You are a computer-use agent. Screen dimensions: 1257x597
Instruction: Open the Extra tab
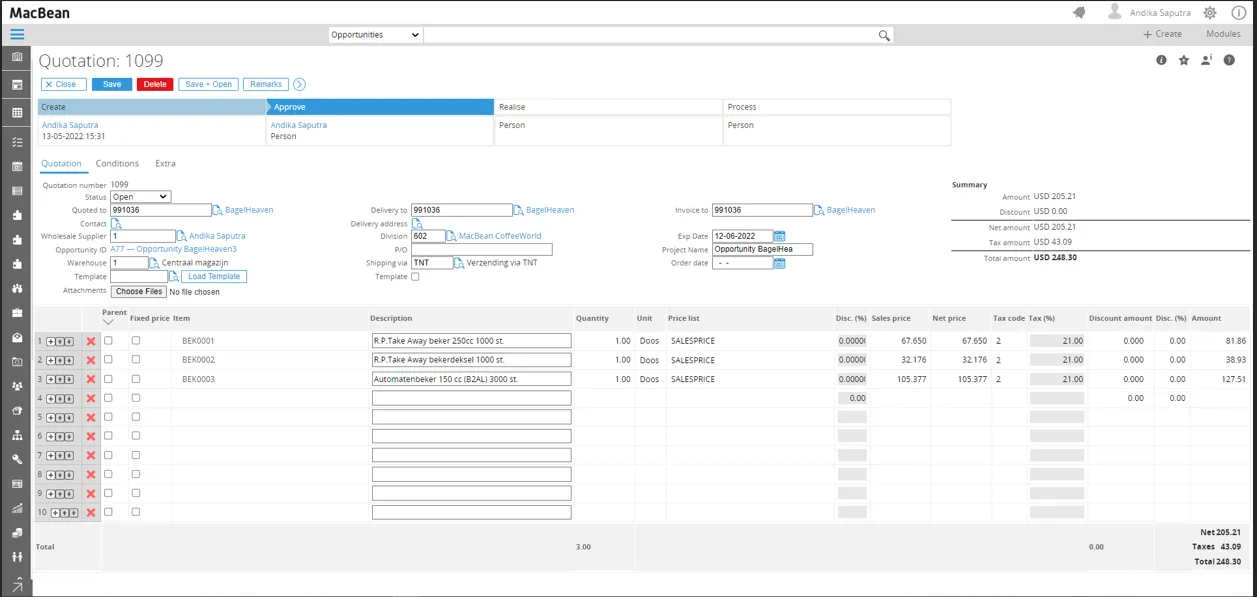(165, 163)
